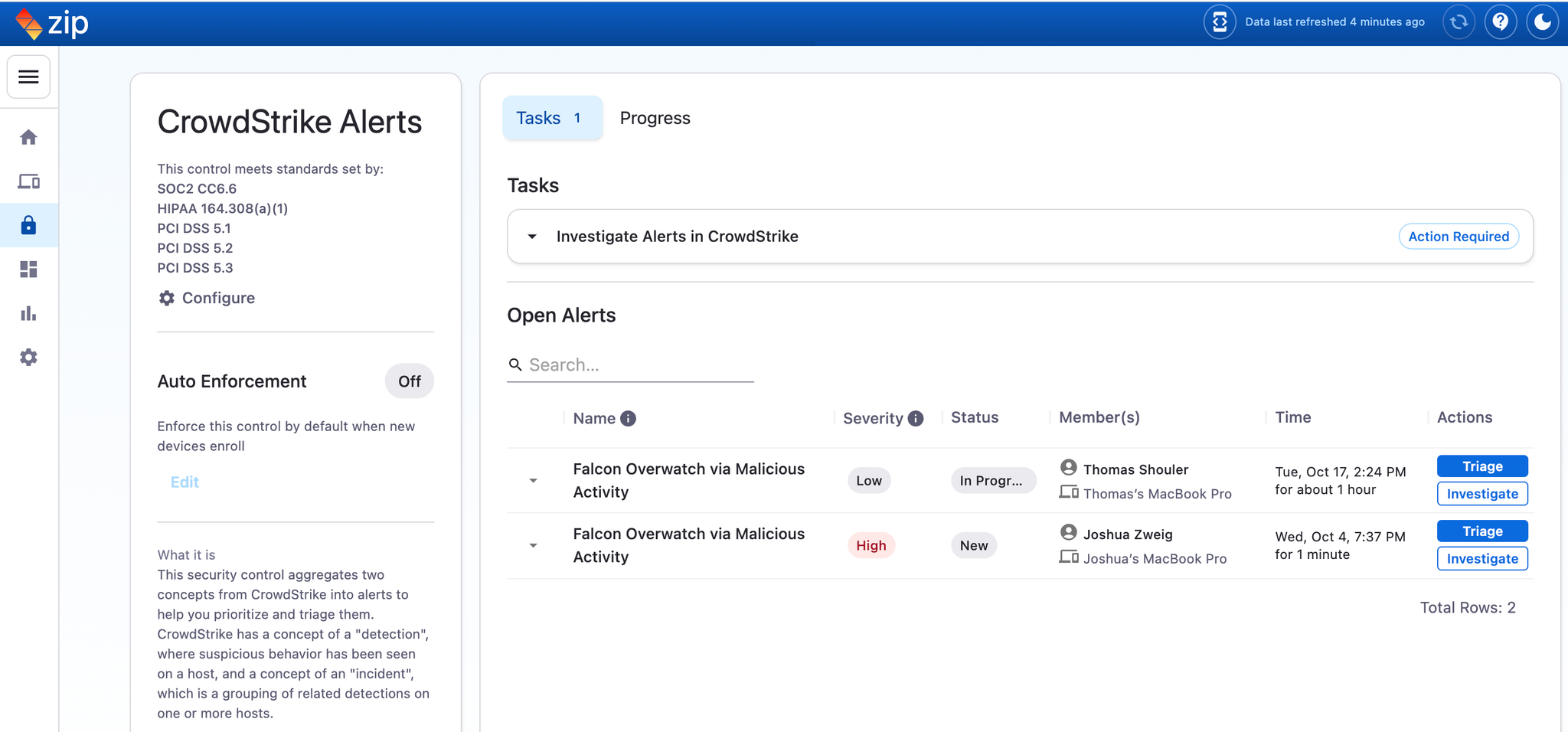Expand Investigate Alerts in CrowdStrike task

click(532, 237)
